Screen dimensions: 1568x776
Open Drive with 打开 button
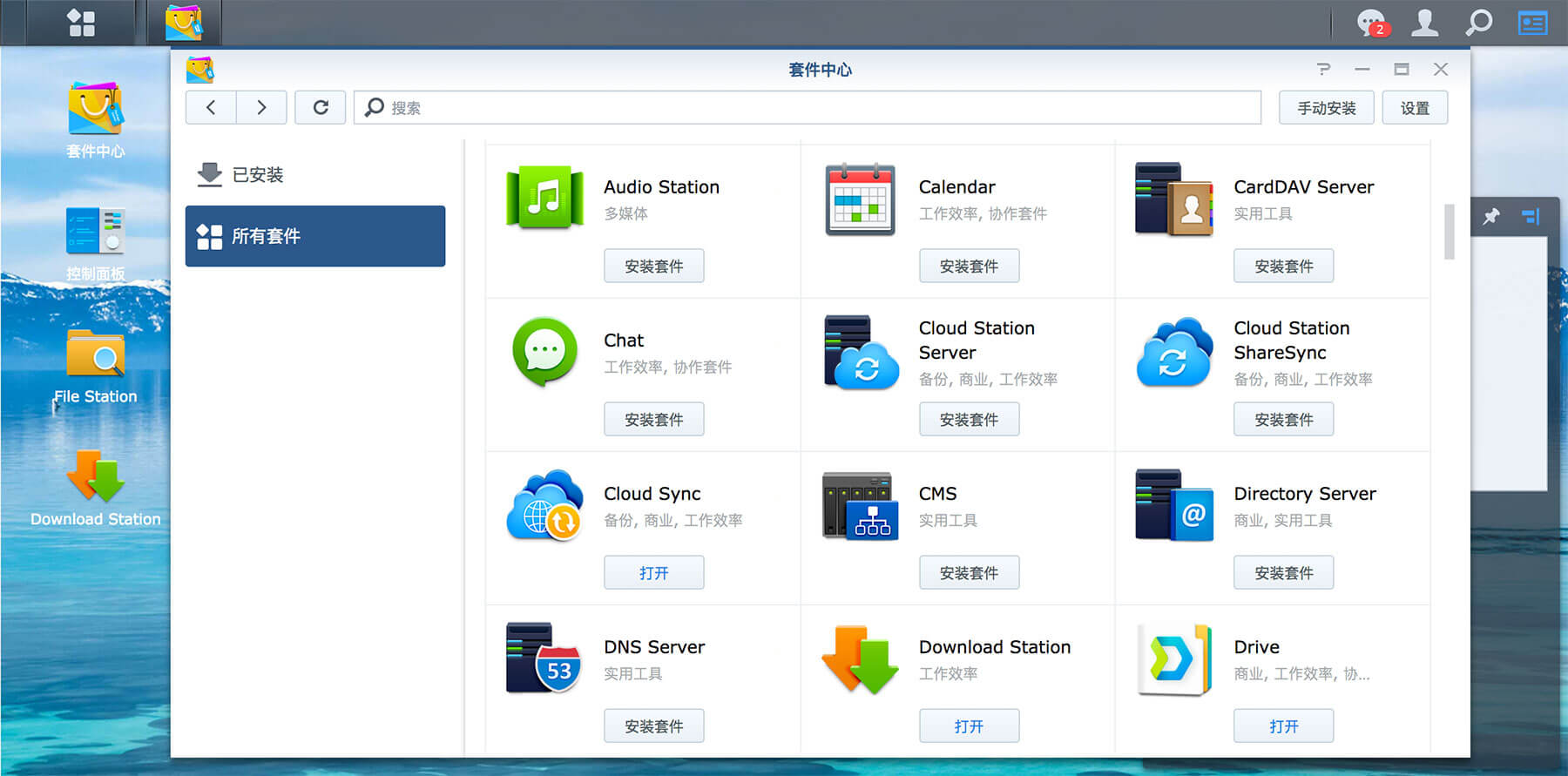tap(1284, 725)
